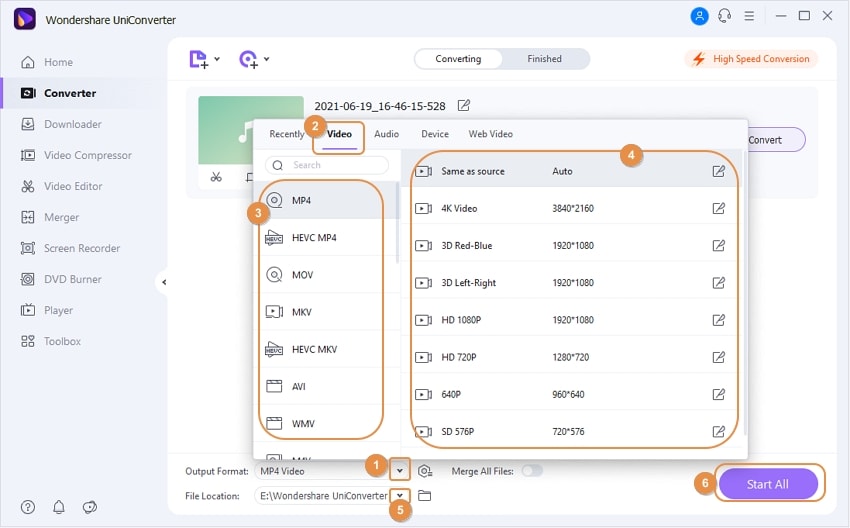850x528 pixels.
Task: Open the user account icon
Action: (x=699, y=16)
